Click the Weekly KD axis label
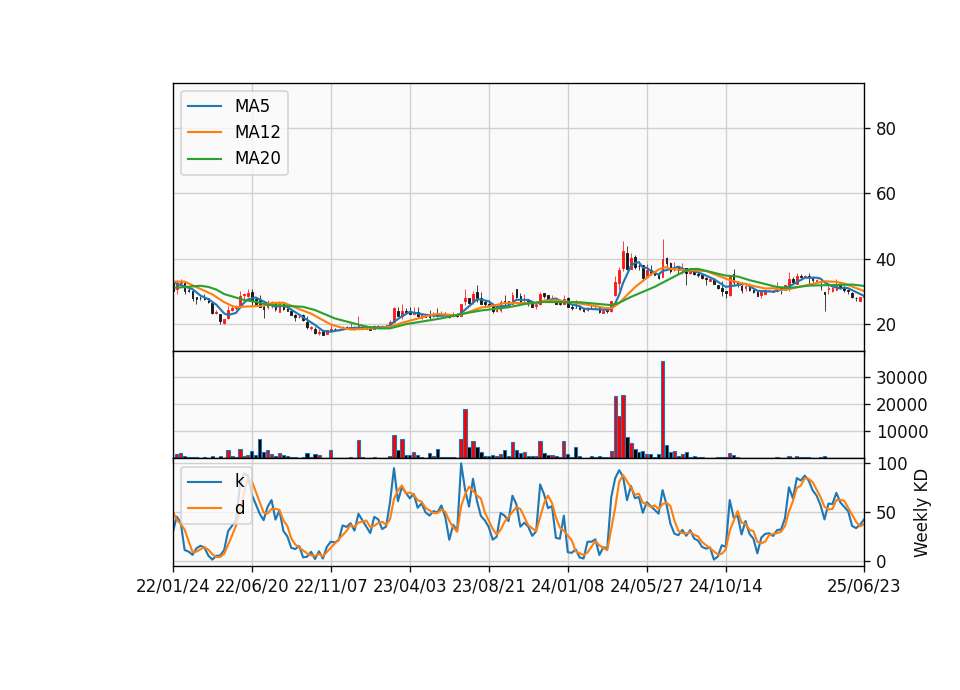The width and height of the screenshot is (960, 690). tap(920, 513)
